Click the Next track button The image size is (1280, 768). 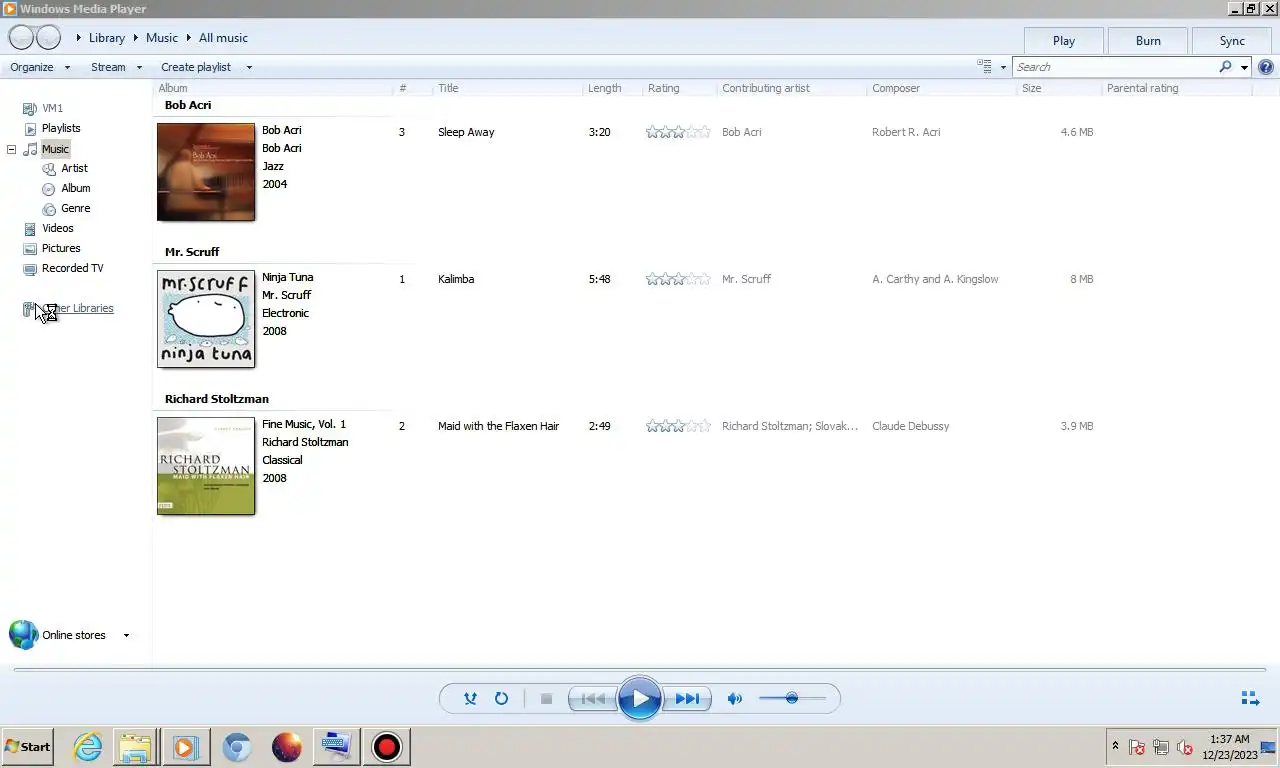point(688,699)
